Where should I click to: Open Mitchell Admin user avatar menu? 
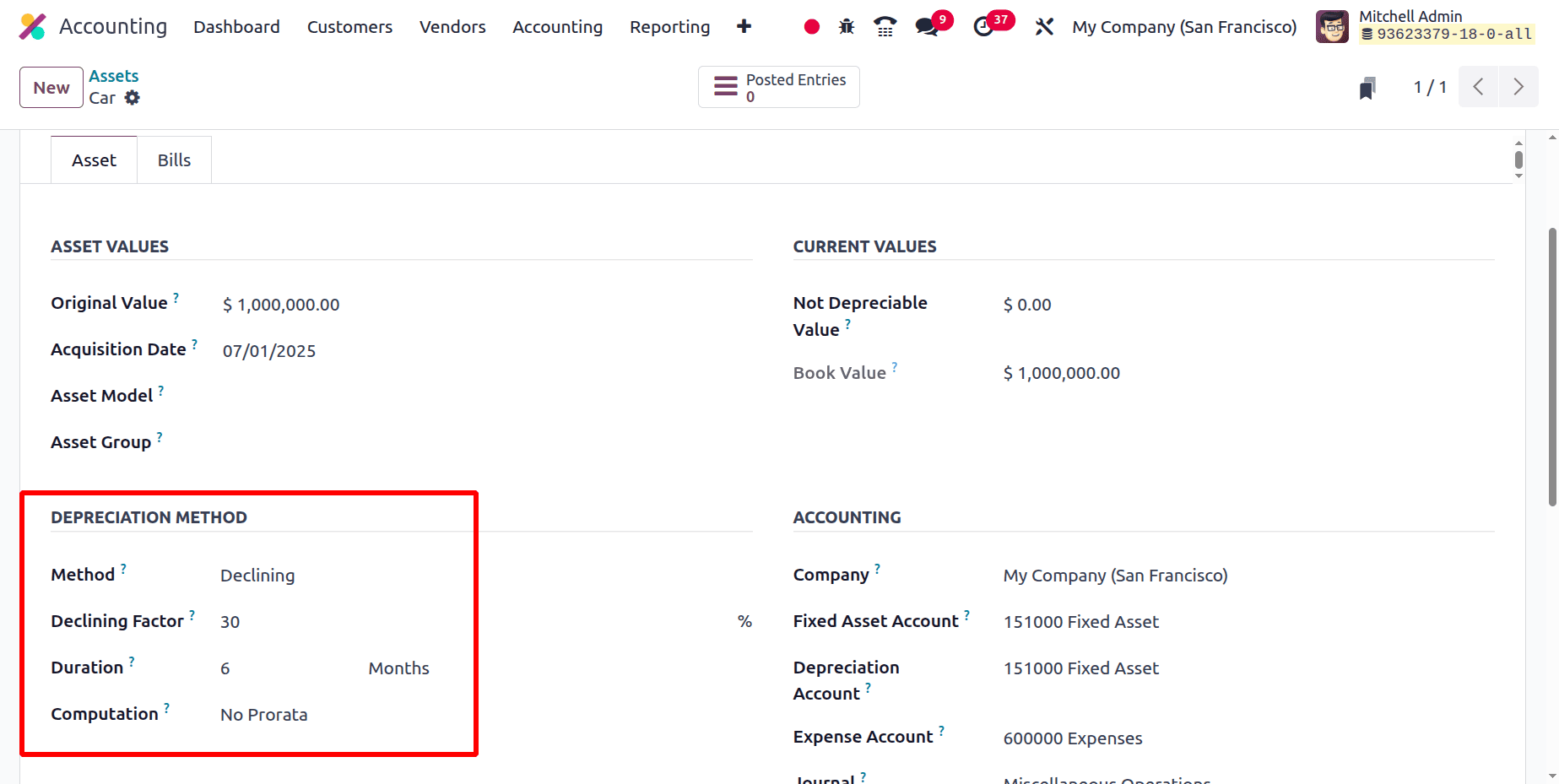point(1332,26)
